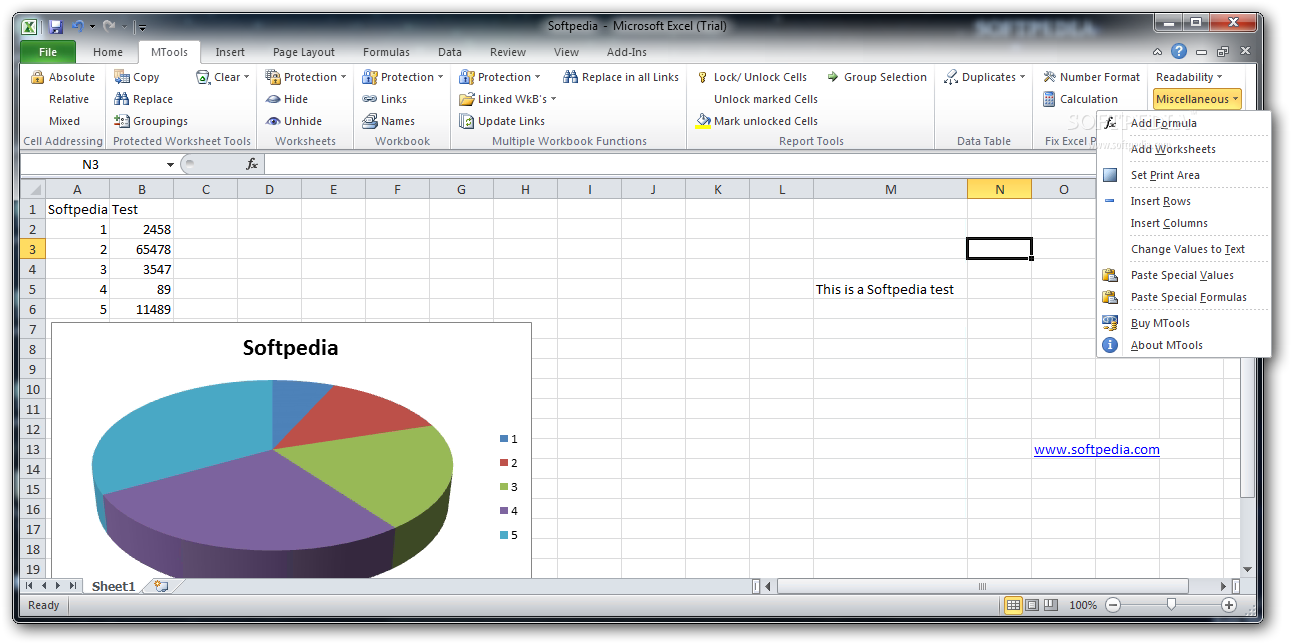
Task: Click the Hide worksheets icon
Action: pyautogui.click(x=272, y=99)
